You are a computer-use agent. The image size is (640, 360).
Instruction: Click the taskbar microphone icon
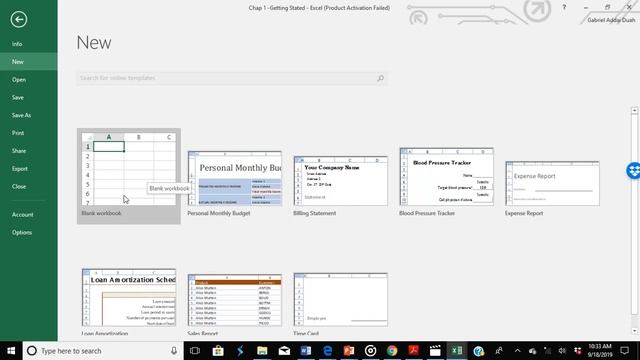tap(174, 351)
